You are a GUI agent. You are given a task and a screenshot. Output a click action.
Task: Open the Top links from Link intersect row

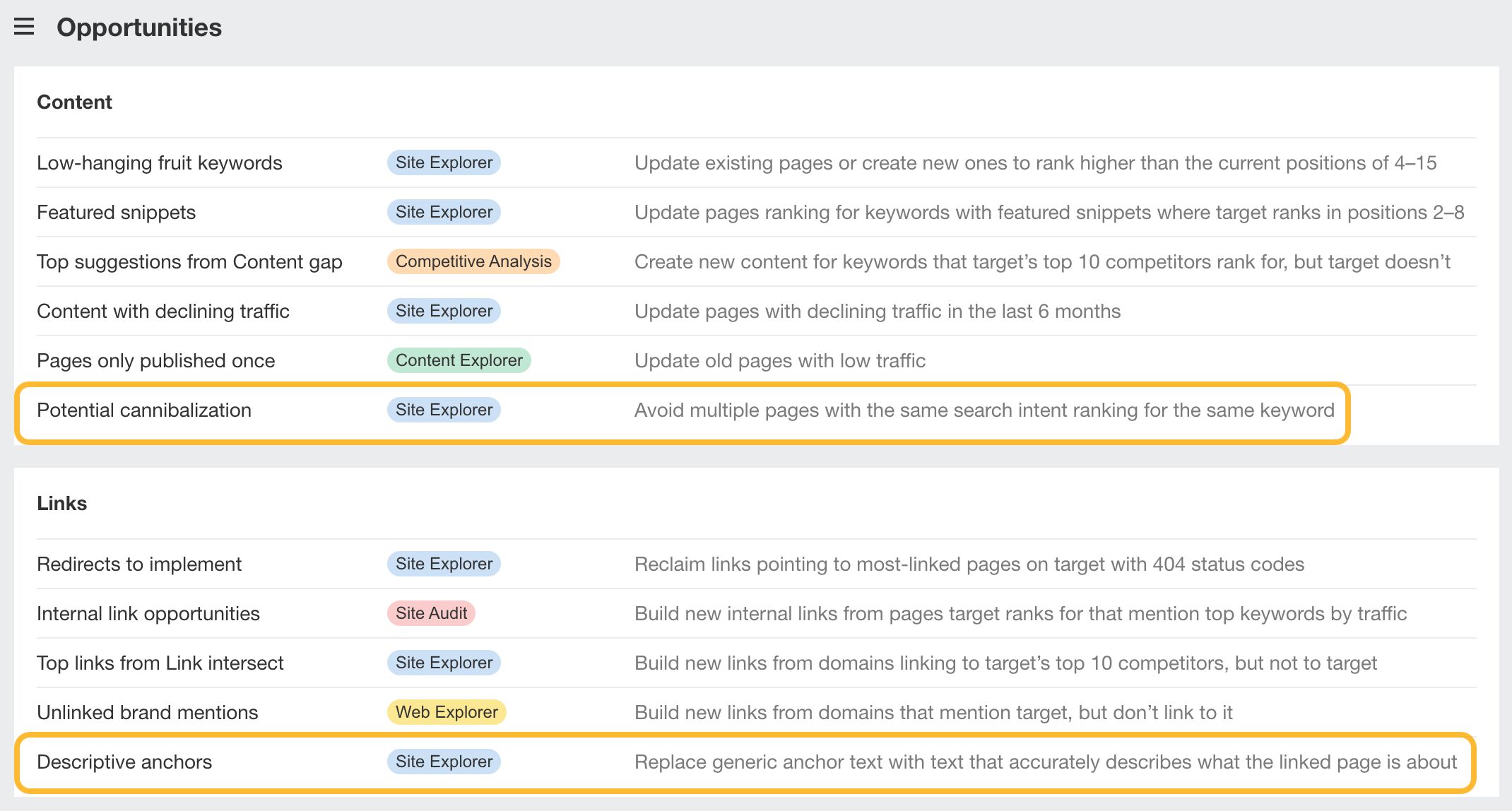tap(160, 663)
